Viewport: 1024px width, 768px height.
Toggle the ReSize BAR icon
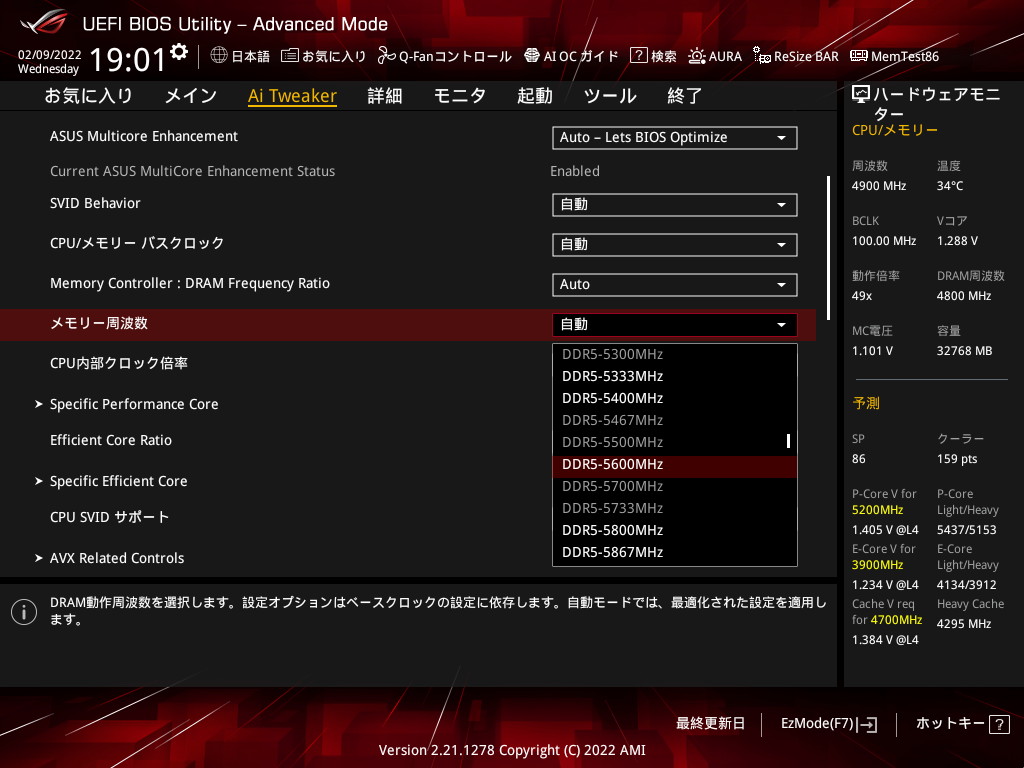pos(761,56)
